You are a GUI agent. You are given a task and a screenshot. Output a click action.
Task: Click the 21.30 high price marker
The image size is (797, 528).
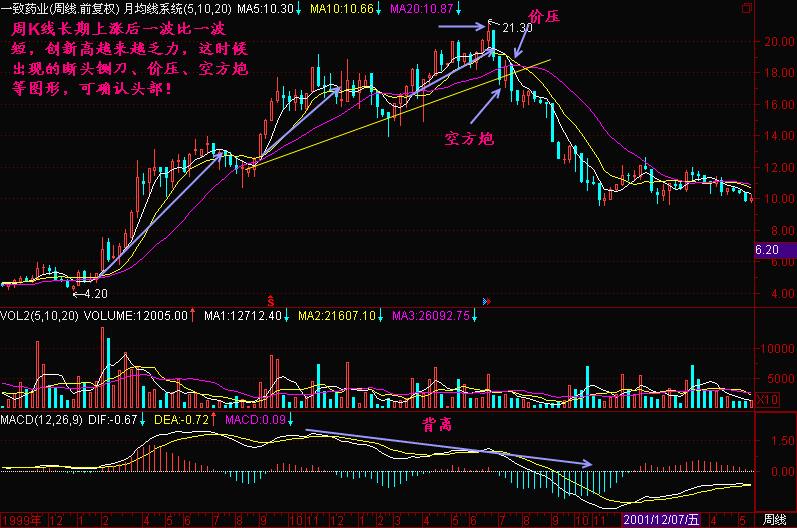pyautogui.click(x=515, y=27)
